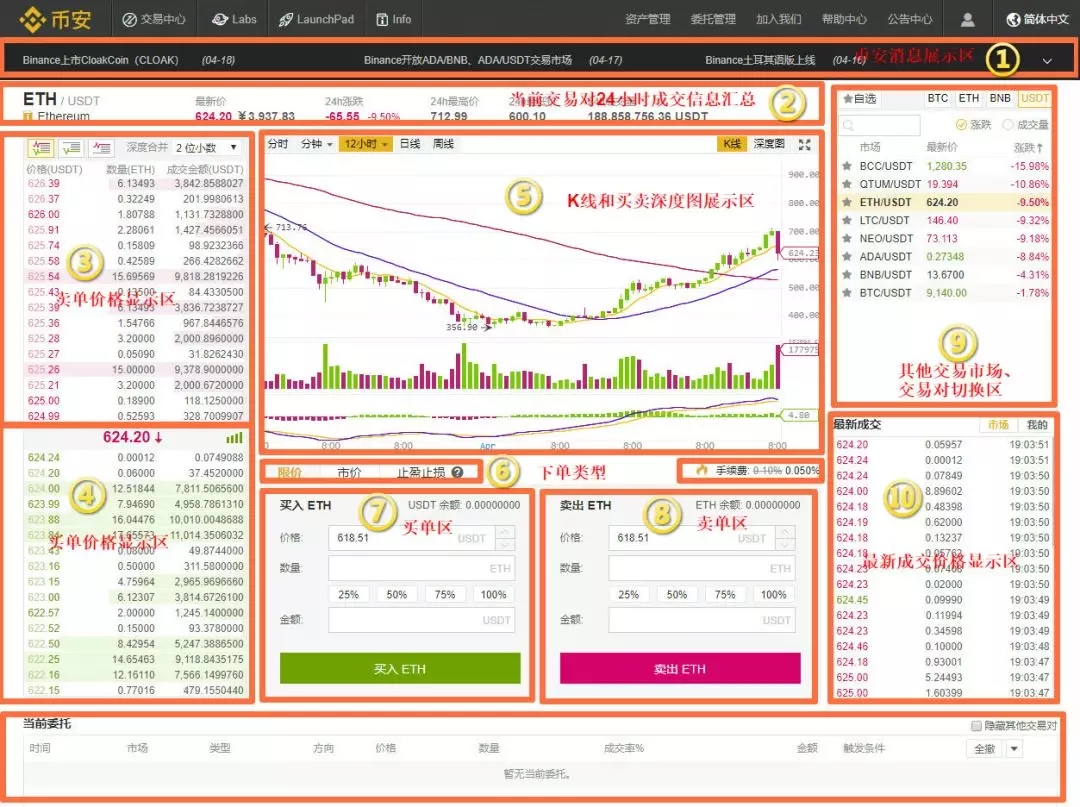
Task: Expand the announcement bar chevron
Action: (x=1047, y=61)
